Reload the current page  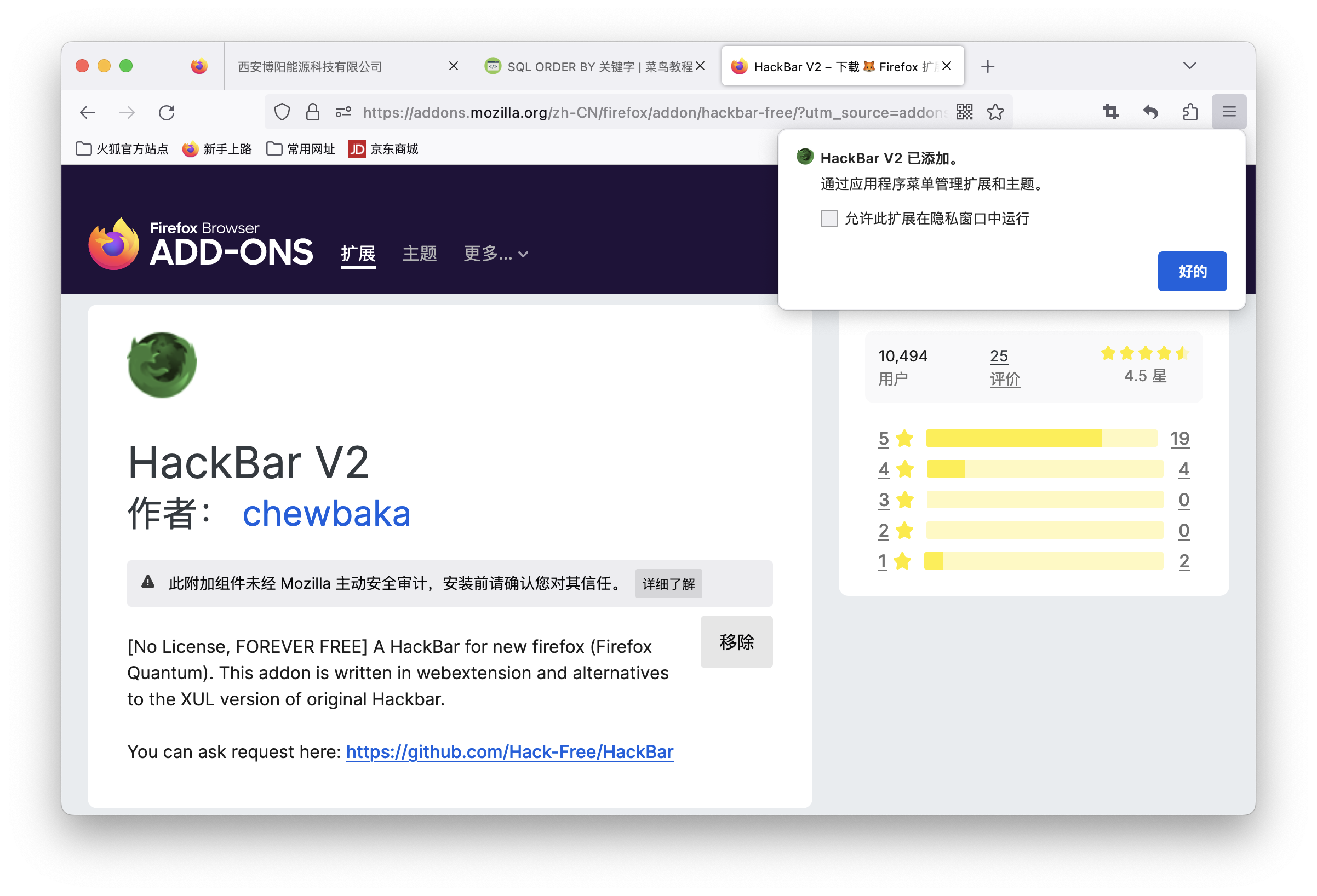point(167,112)
